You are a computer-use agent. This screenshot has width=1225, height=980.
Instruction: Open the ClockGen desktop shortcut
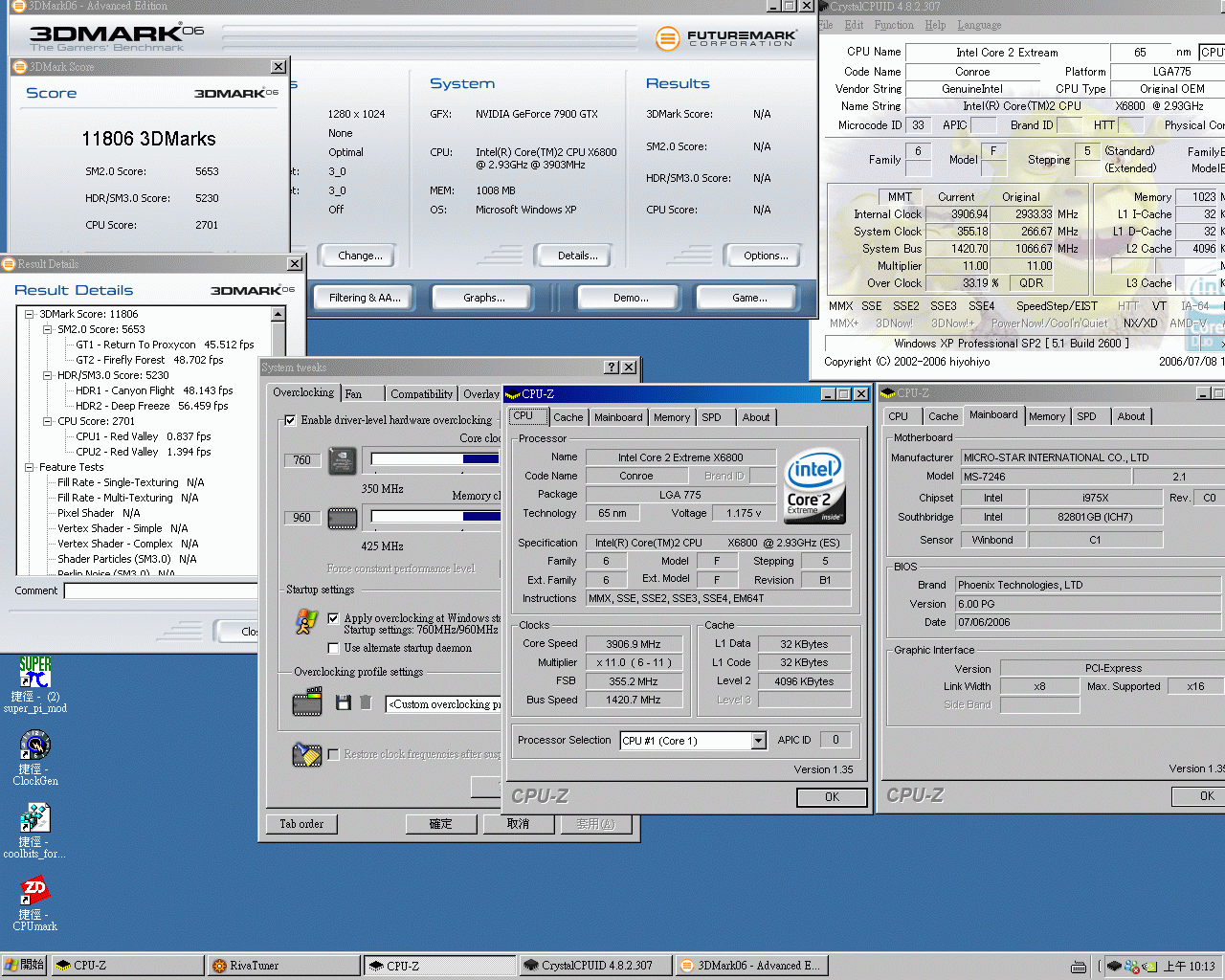pyautogui.click(x=35, y=758)
